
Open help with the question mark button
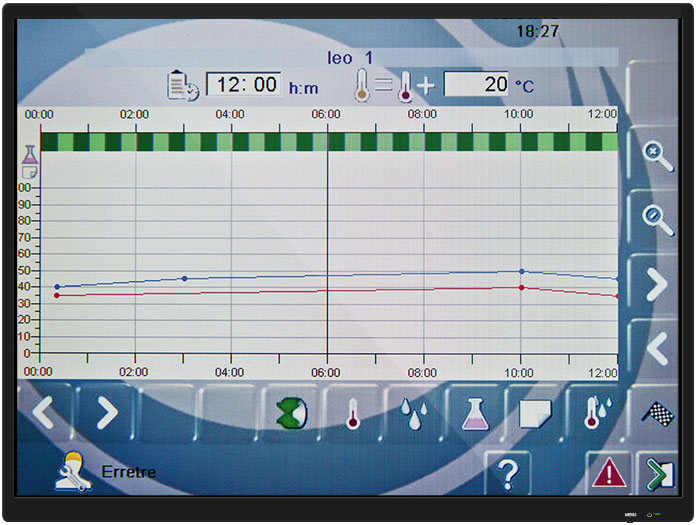point(508,475)
